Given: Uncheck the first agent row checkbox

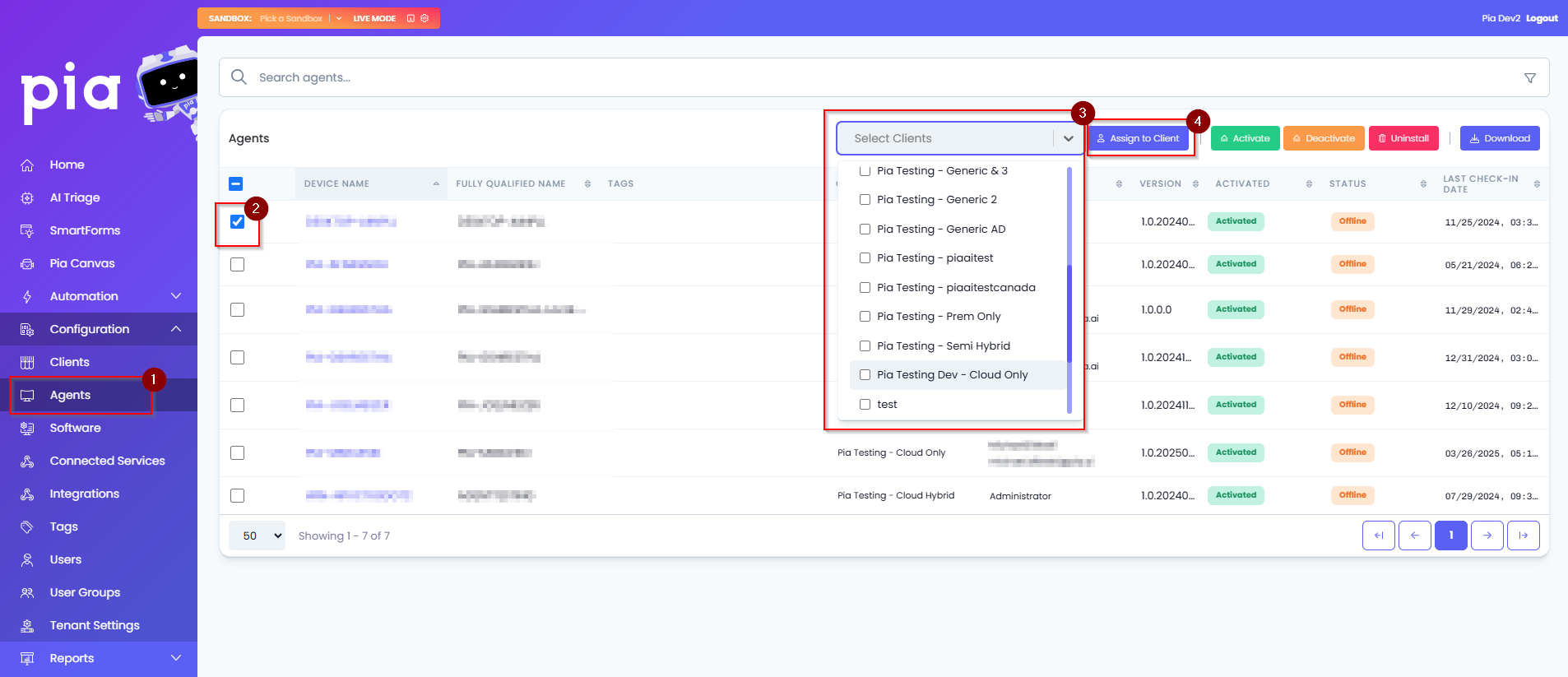Looking at the screenshot, I should tap(237, 222).
